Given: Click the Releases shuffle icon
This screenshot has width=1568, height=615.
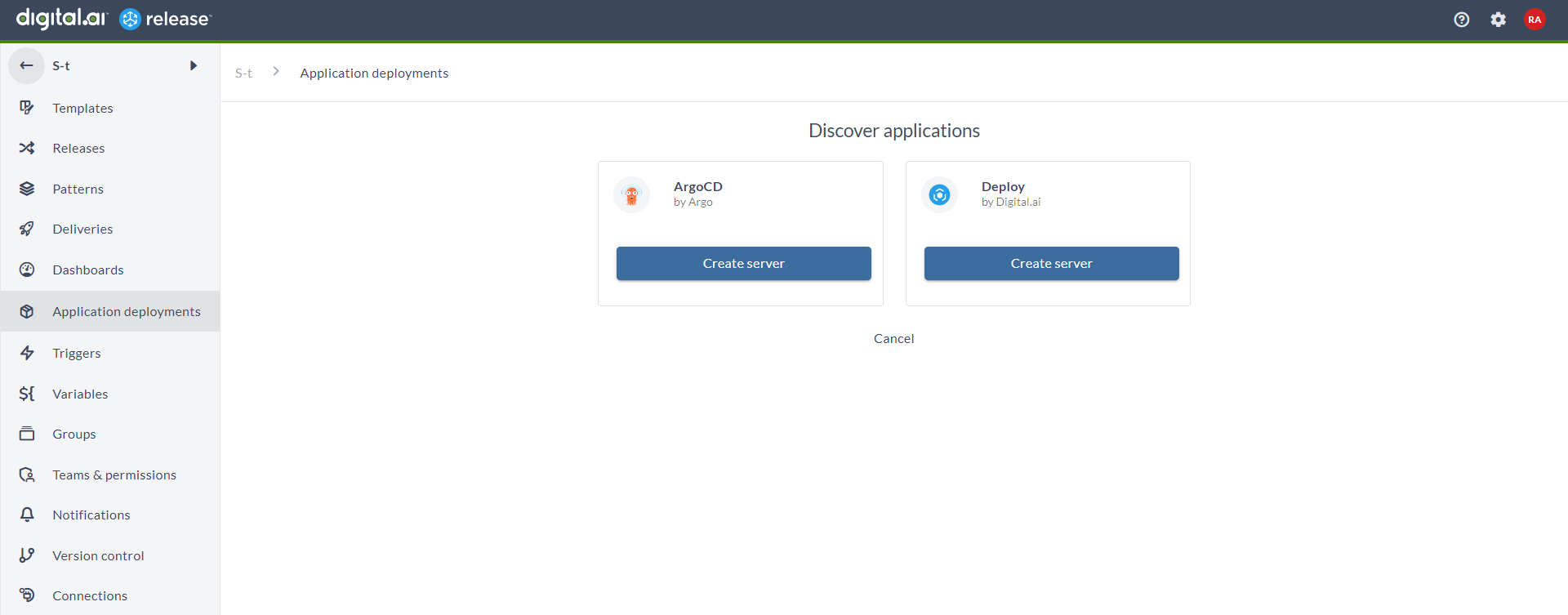Looking at the screenshot, I should point(27,148).
